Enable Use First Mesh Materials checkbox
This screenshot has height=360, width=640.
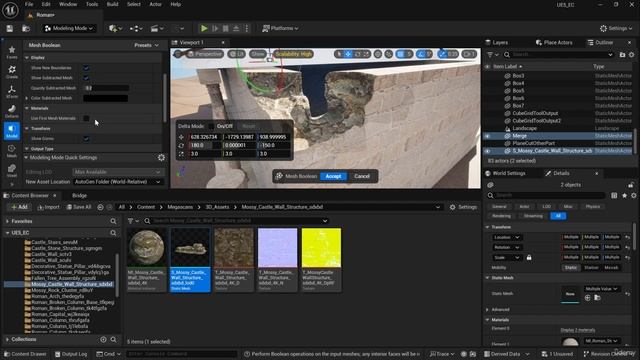pos(86,118)
